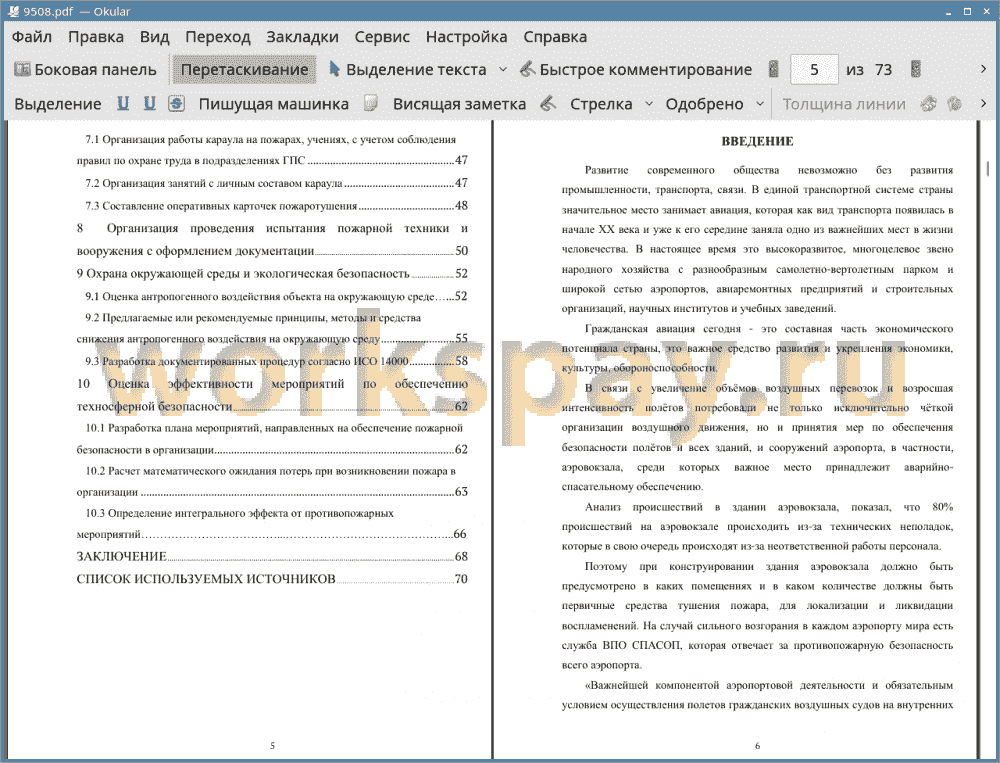
Task: Click contents entry 10.2 Расчет математического ожидания потерь
Action: coord(272,481)
